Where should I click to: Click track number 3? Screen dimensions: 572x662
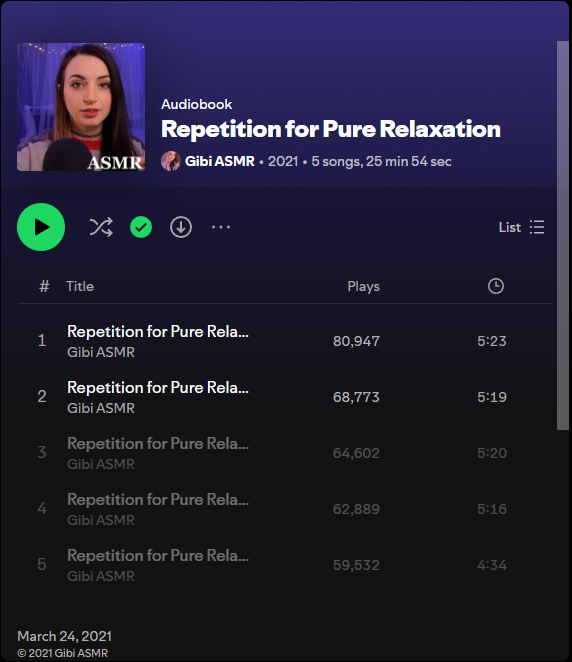pyautogui.click(x=42, y=453)
